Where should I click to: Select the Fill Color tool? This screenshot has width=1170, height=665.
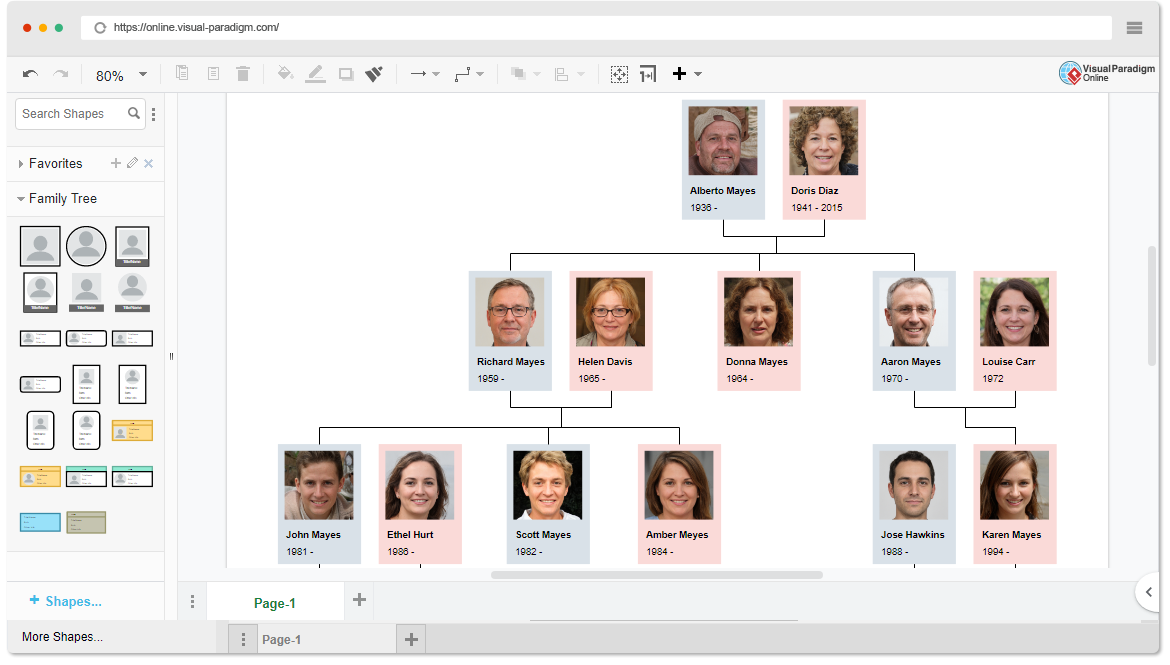click(285, 73)
